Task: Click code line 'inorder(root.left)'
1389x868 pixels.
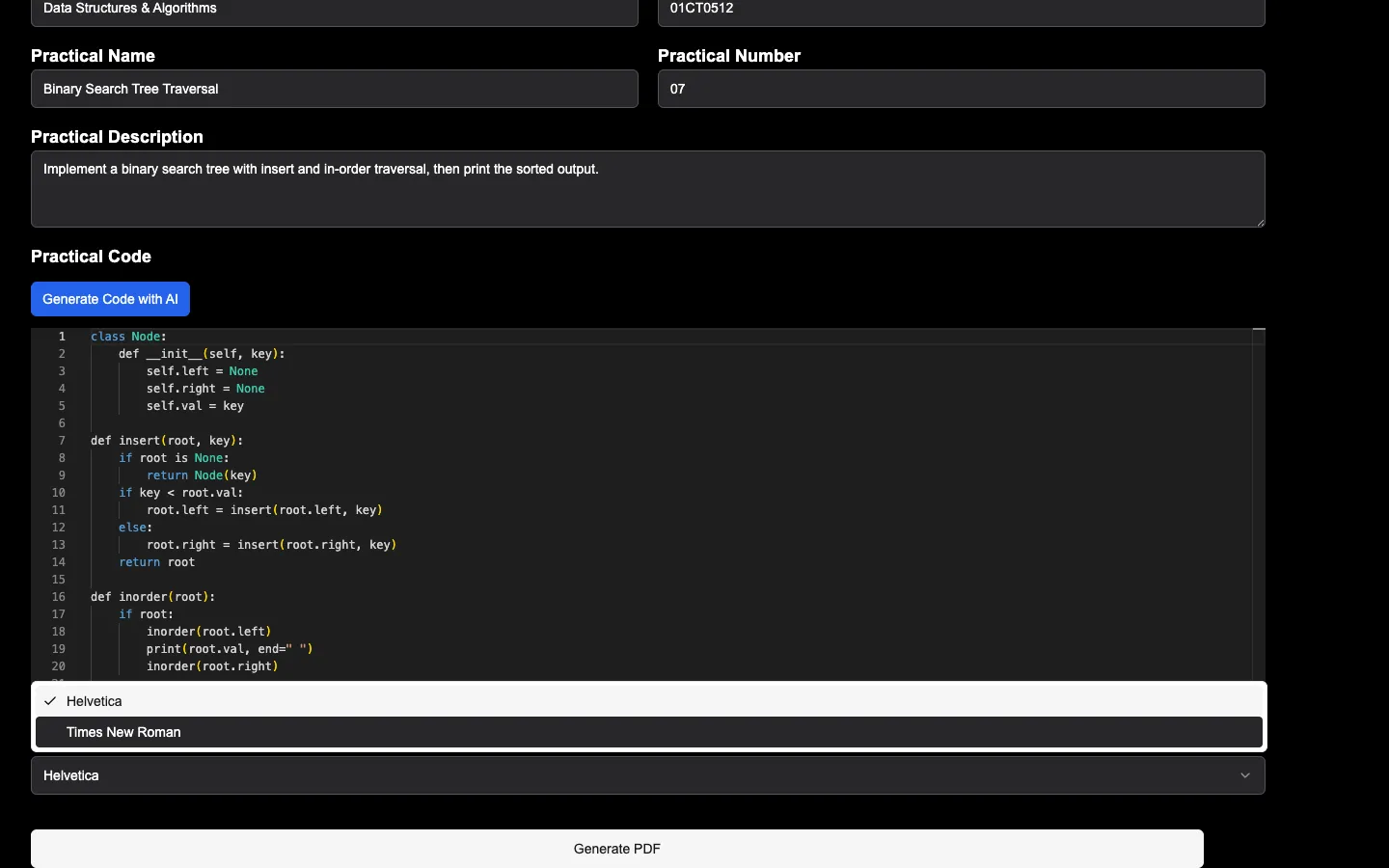Action: 209,632
